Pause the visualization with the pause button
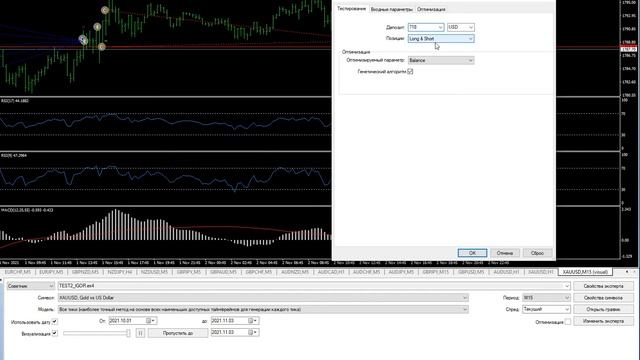640x360 pixels. 140,333
